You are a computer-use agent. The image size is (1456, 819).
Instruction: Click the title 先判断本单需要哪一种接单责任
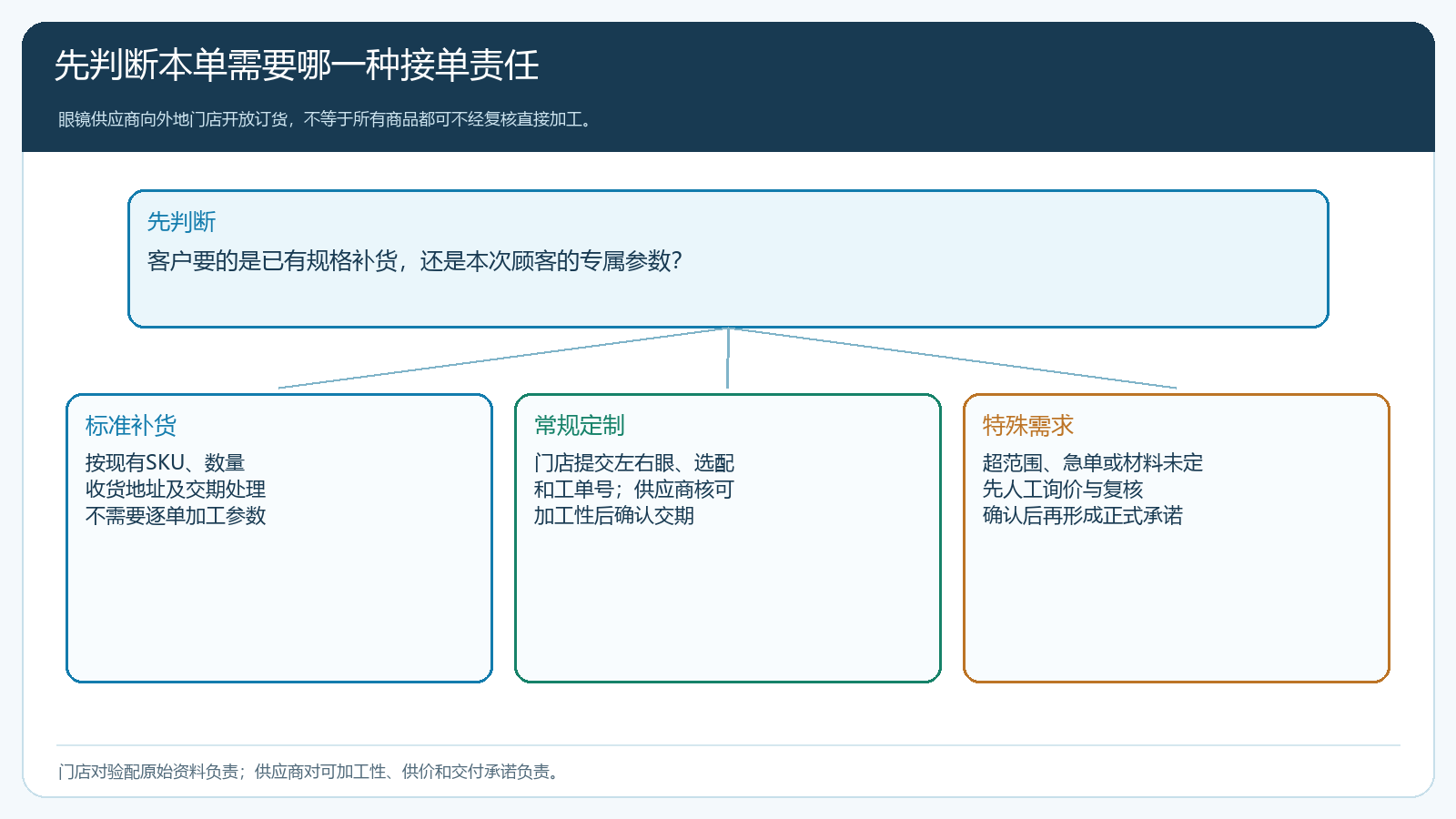(x=297, y=66)
